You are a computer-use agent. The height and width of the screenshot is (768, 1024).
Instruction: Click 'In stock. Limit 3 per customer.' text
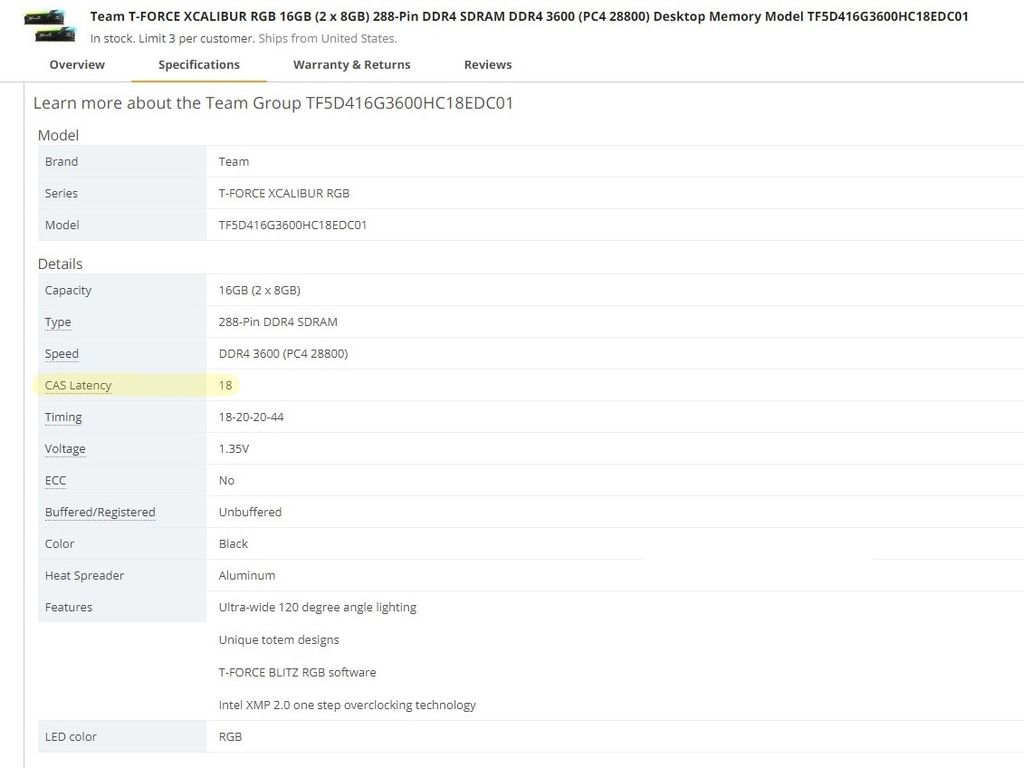pyautogui.click(x=172, y=39)
